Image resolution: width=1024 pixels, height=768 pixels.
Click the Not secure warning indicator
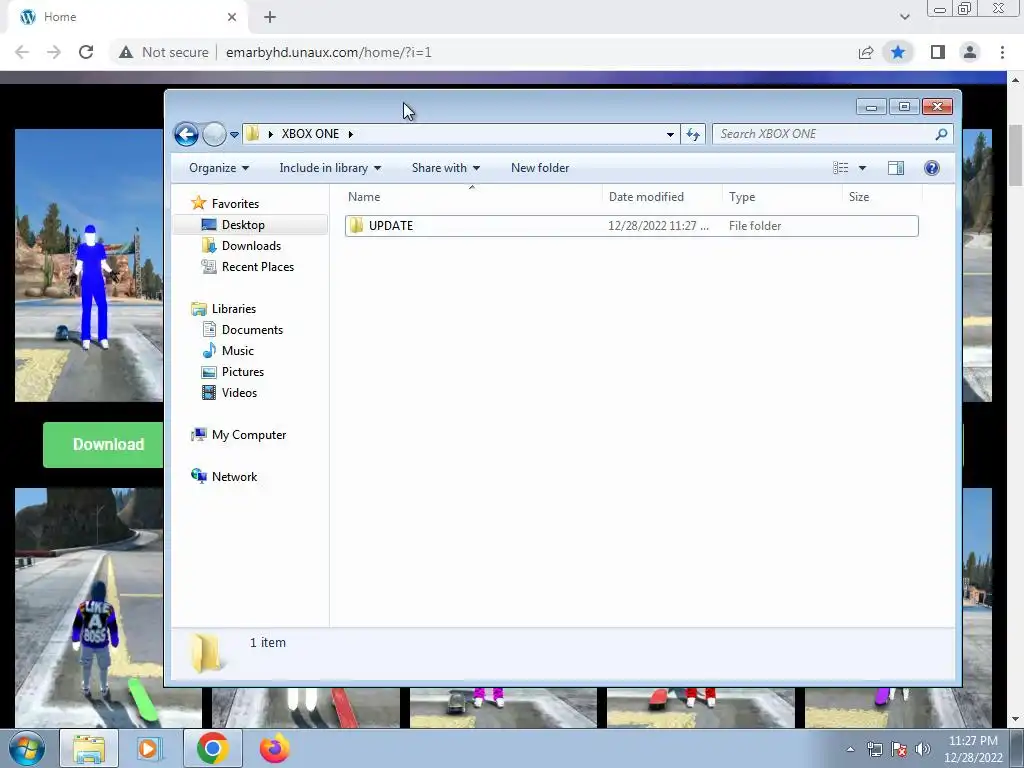click(163, 52)
